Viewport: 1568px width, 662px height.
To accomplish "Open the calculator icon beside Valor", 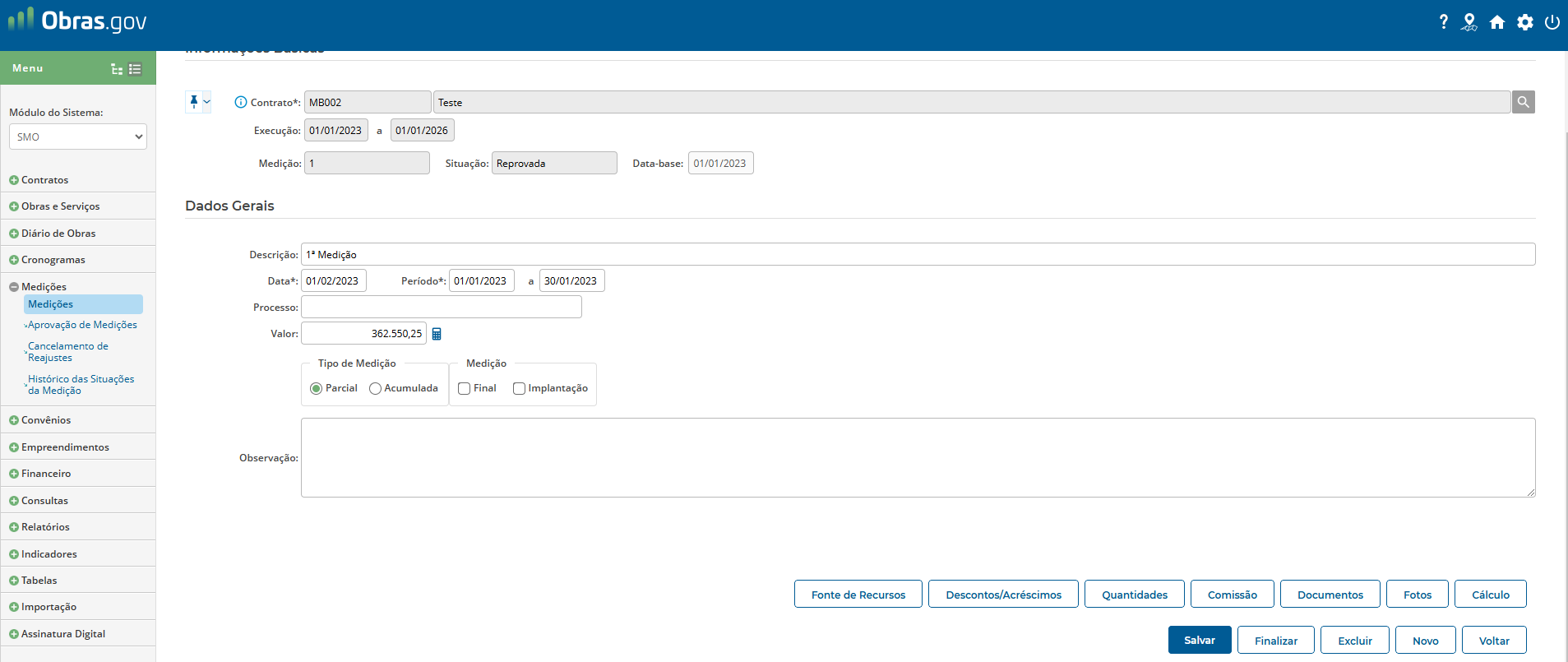I will click(x=437, y=334).
